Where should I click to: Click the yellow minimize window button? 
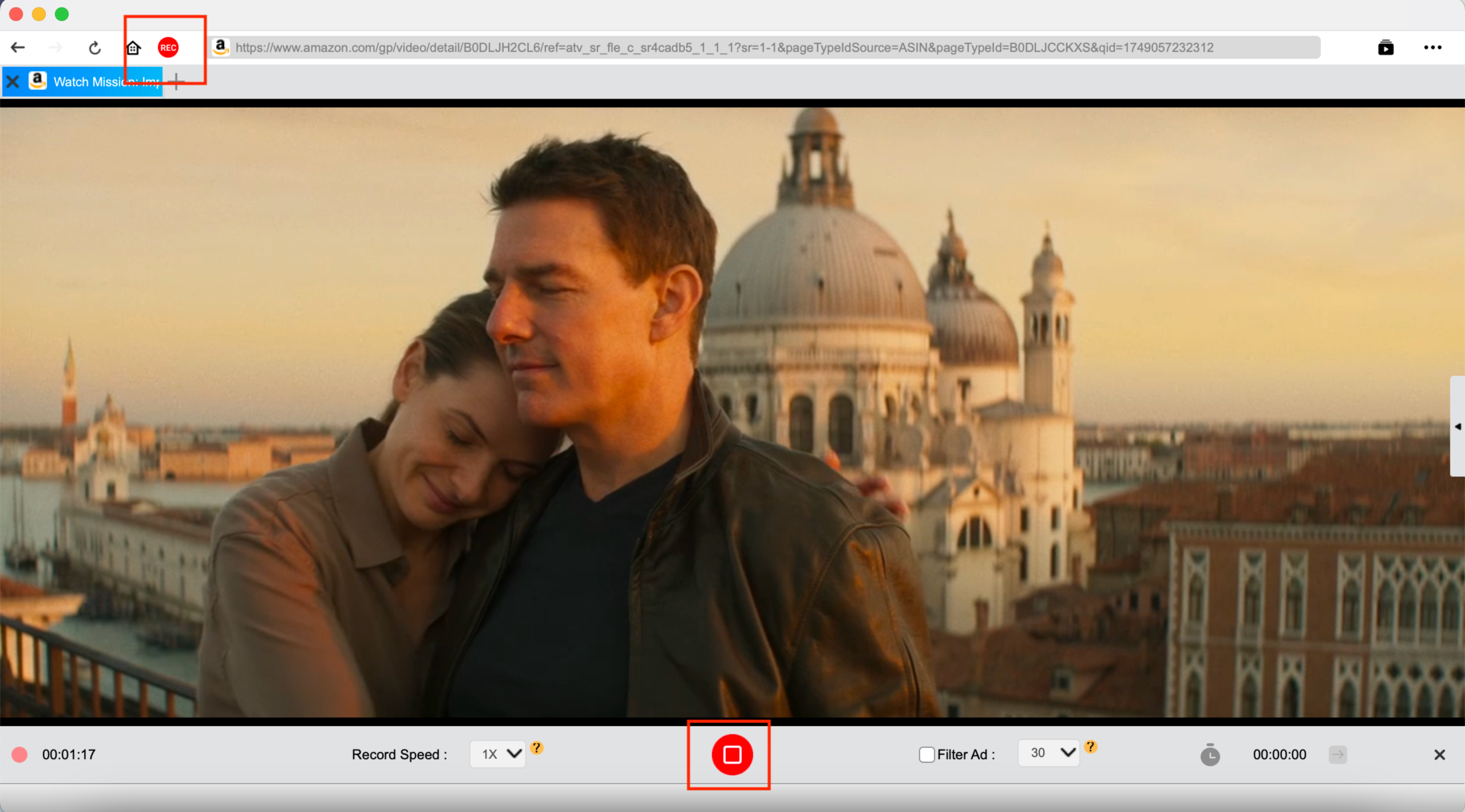coord(39,14)
